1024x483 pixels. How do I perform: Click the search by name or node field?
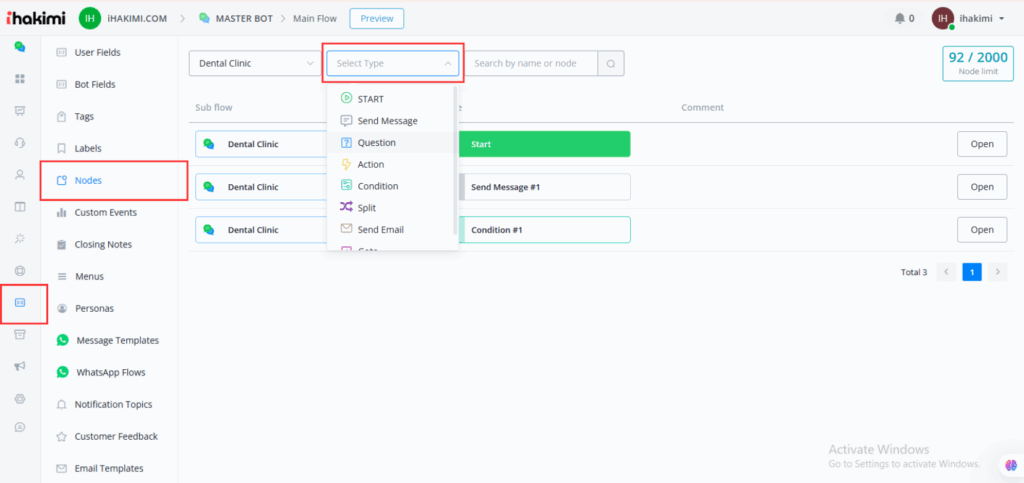pos(531,64)
